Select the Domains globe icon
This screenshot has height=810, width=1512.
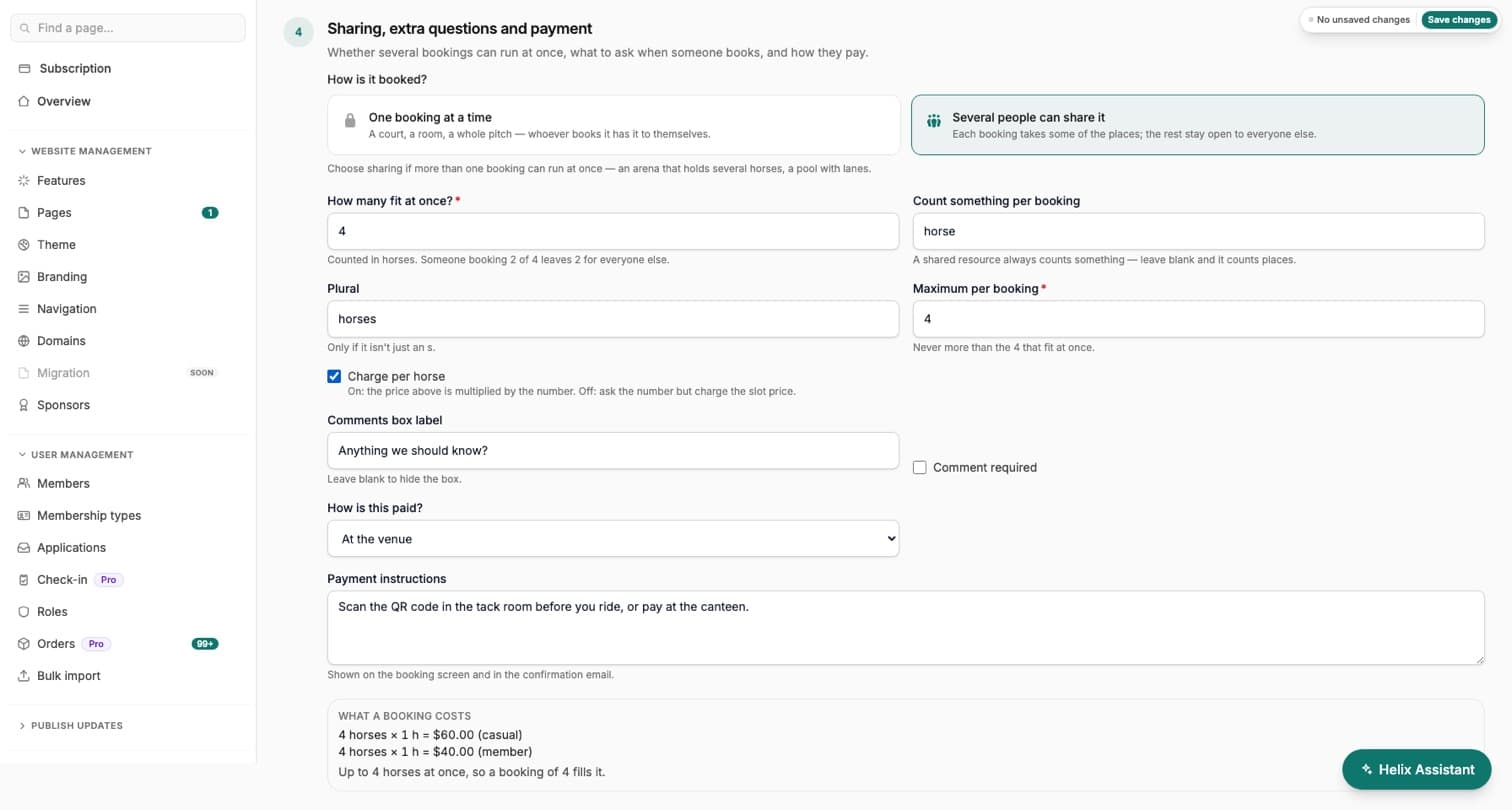[x=24, y=341]
